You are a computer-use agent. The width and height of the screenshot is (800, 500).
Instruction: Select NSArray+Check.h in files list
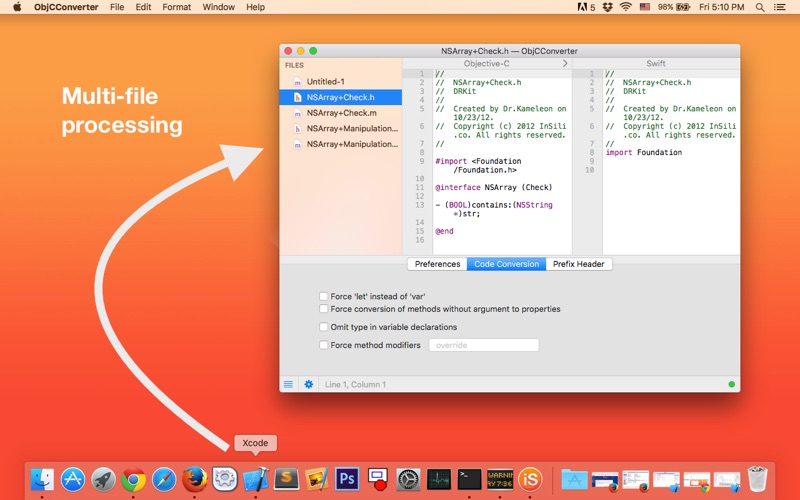click(341, 97)
